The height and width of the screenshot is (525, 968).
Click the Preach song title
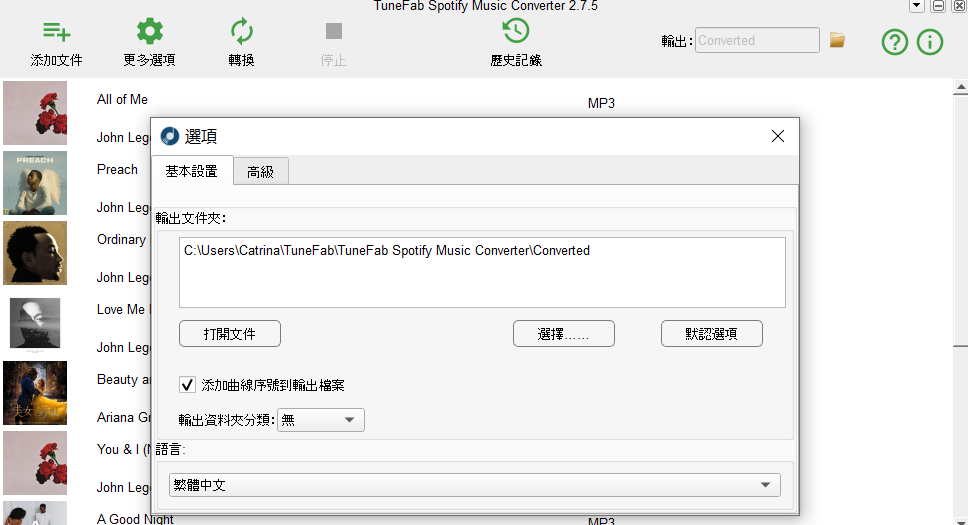point(117,169)
